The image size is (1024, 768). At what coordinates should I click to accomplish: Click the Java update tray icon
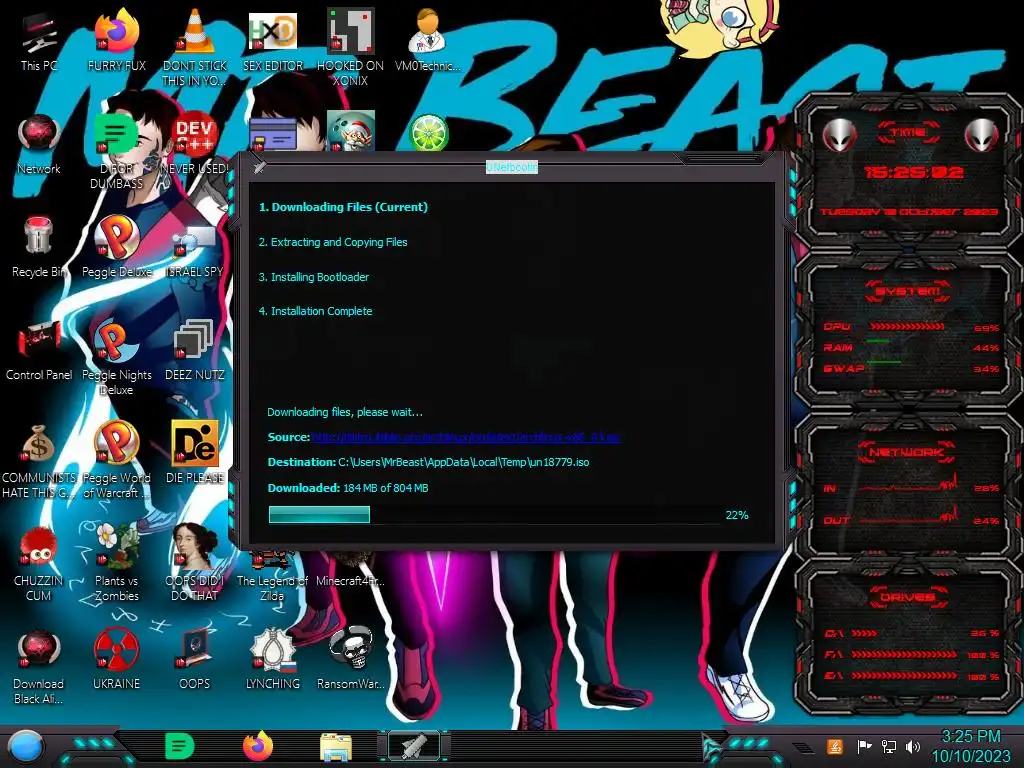coord(835,746)
